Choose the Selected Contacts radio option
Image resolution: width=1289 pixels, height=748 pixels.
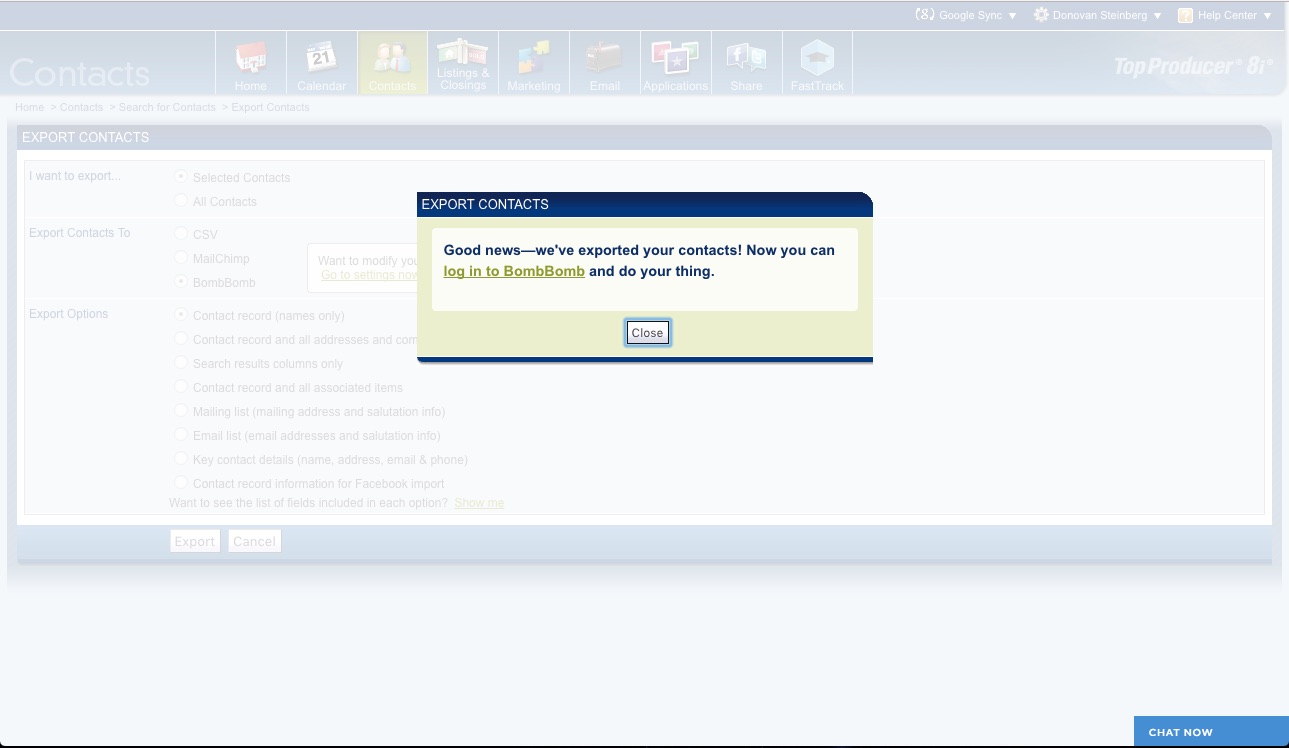tap(181, 176)
